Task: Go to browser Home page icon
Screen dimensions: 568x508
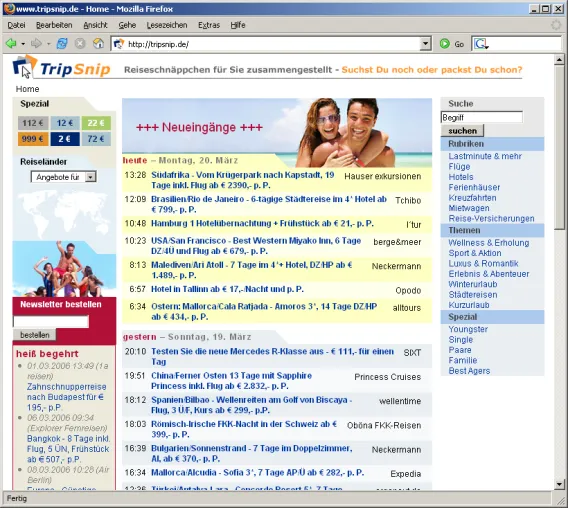Action: coord(98,44)
